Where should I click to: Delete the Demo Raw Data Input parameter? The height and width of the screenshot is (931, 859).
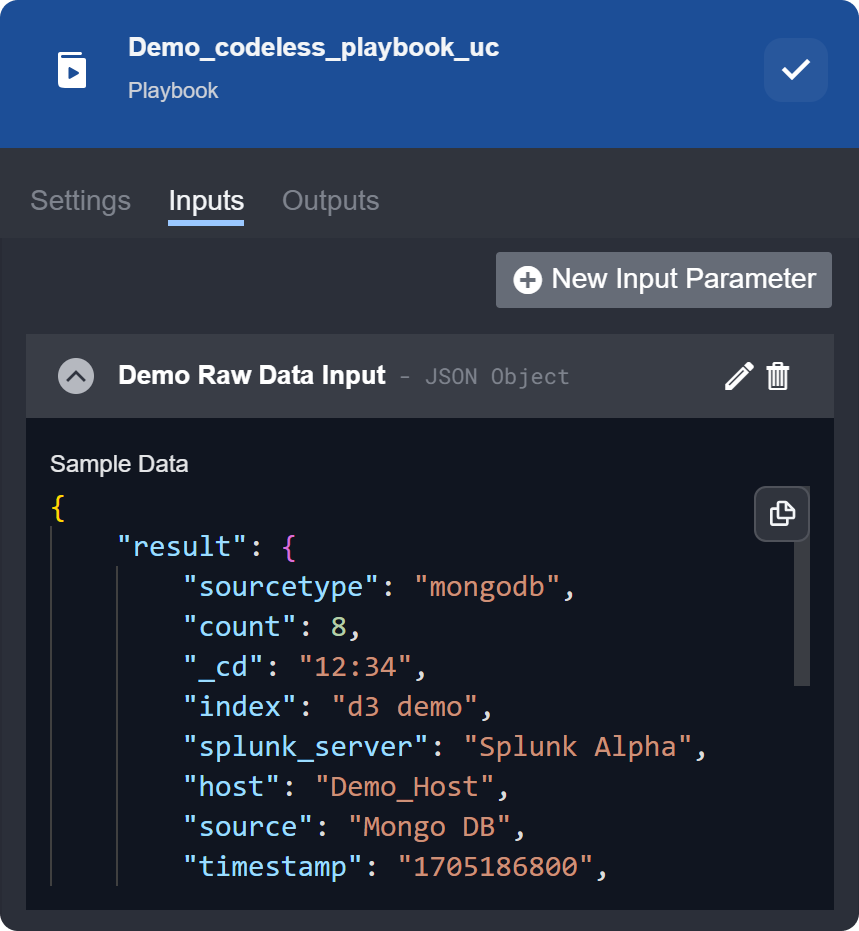click(778, 376)
